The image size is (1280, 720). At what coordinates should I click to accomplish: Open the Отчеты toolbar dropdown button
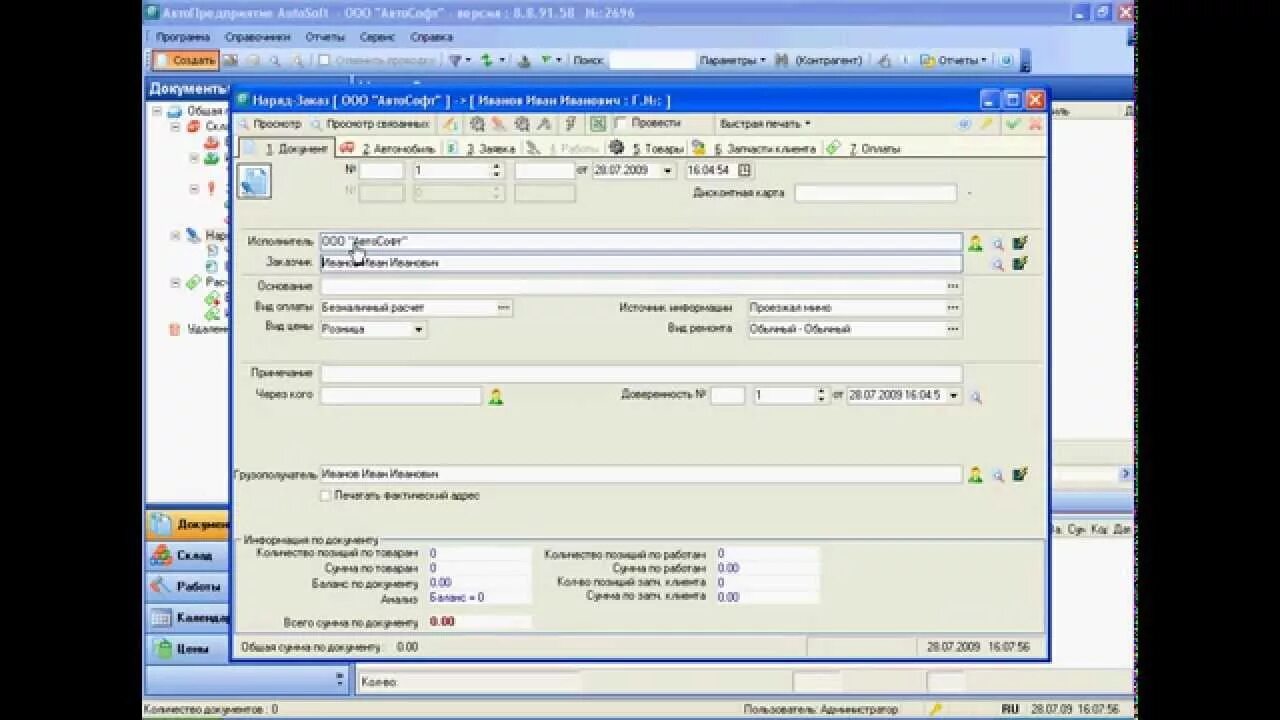[x=953, y=60]
